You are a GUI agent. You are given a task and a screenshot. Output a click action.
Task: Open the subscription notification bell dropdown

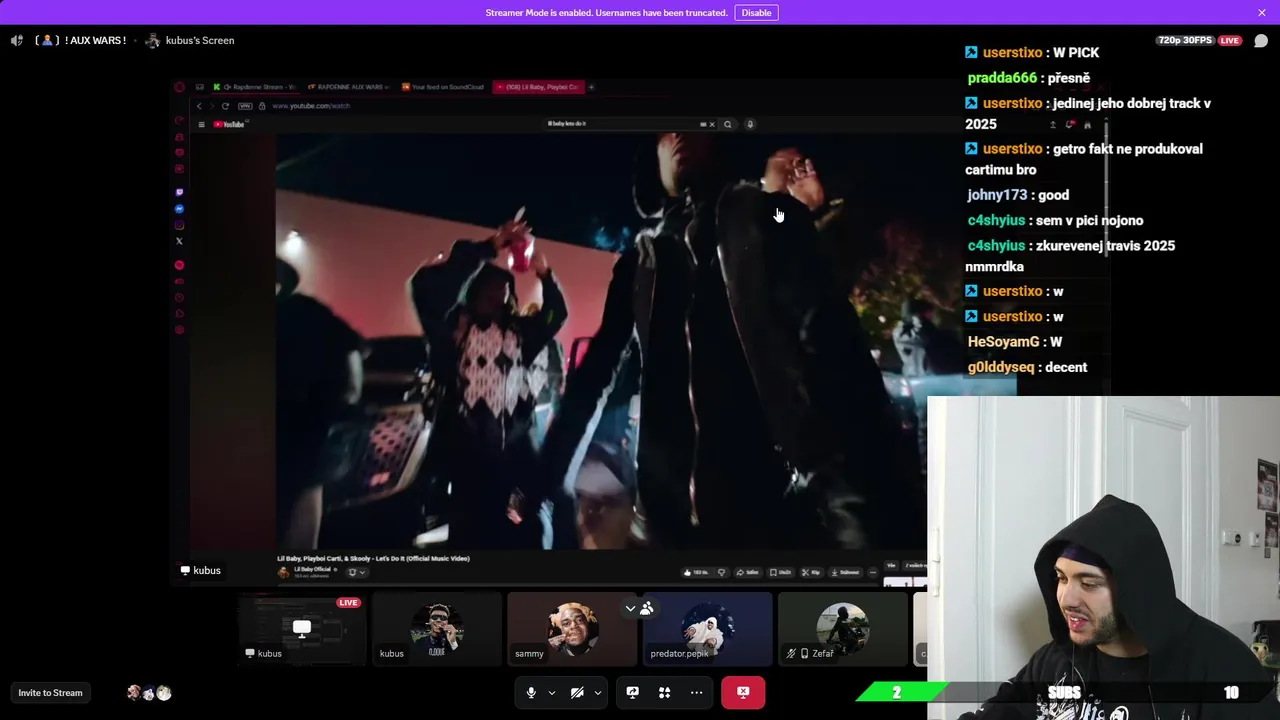(356, 572)
